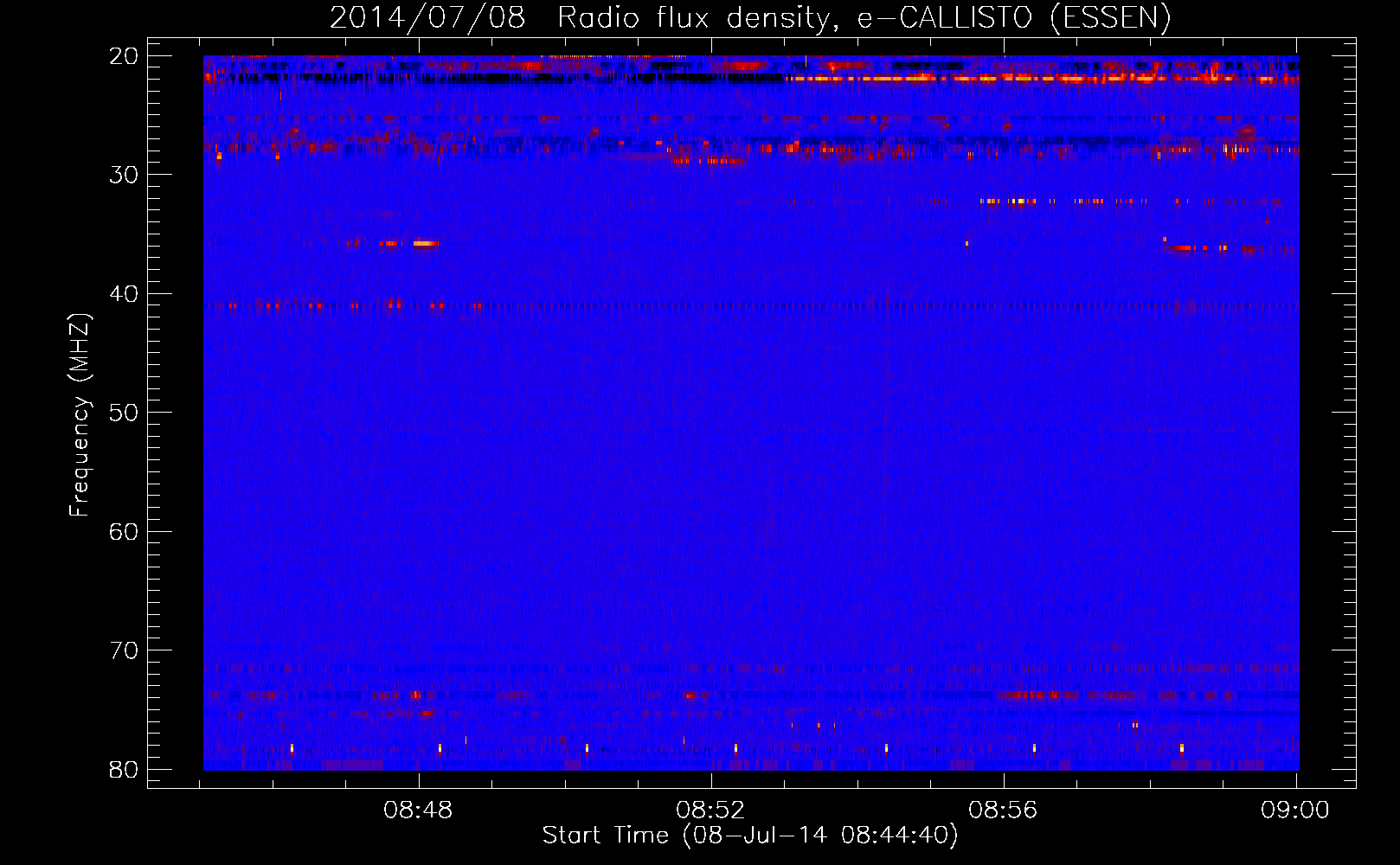Click the 70 MHz frequency tick label
Screen dimensions: 1400x865
(x=124, y=650)
